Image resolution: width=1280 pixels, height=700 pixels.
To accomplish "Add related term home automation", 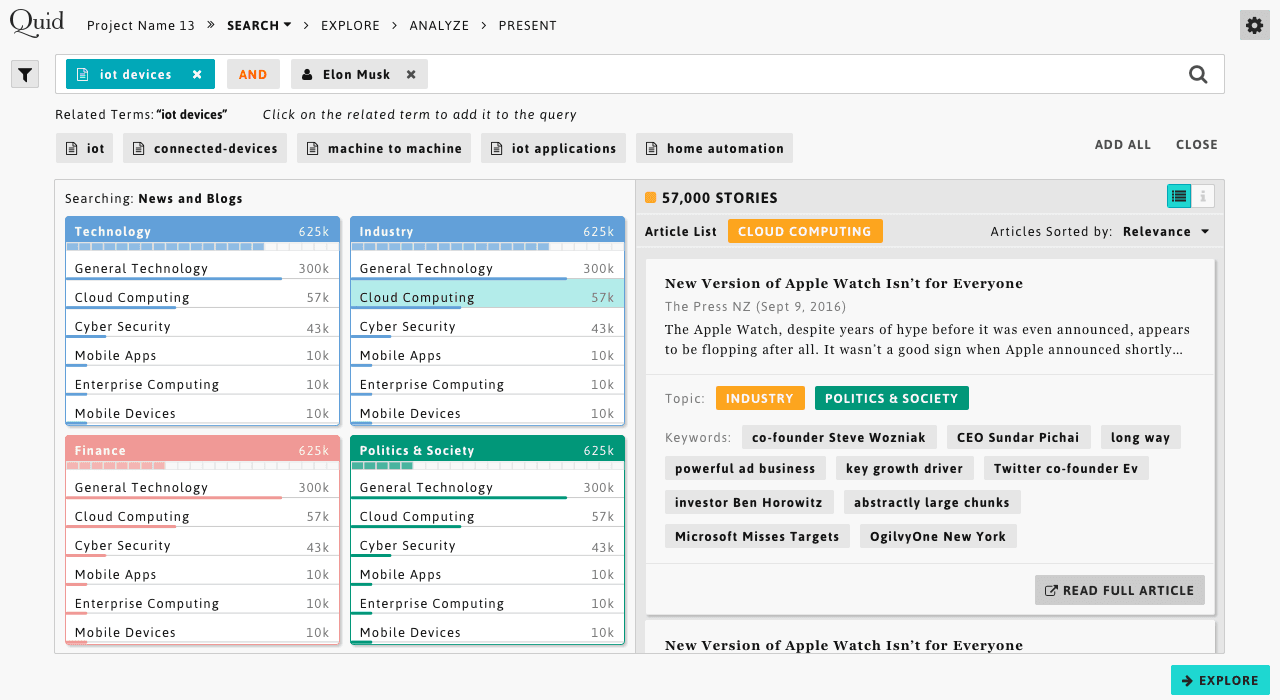I will click(714, 148).
